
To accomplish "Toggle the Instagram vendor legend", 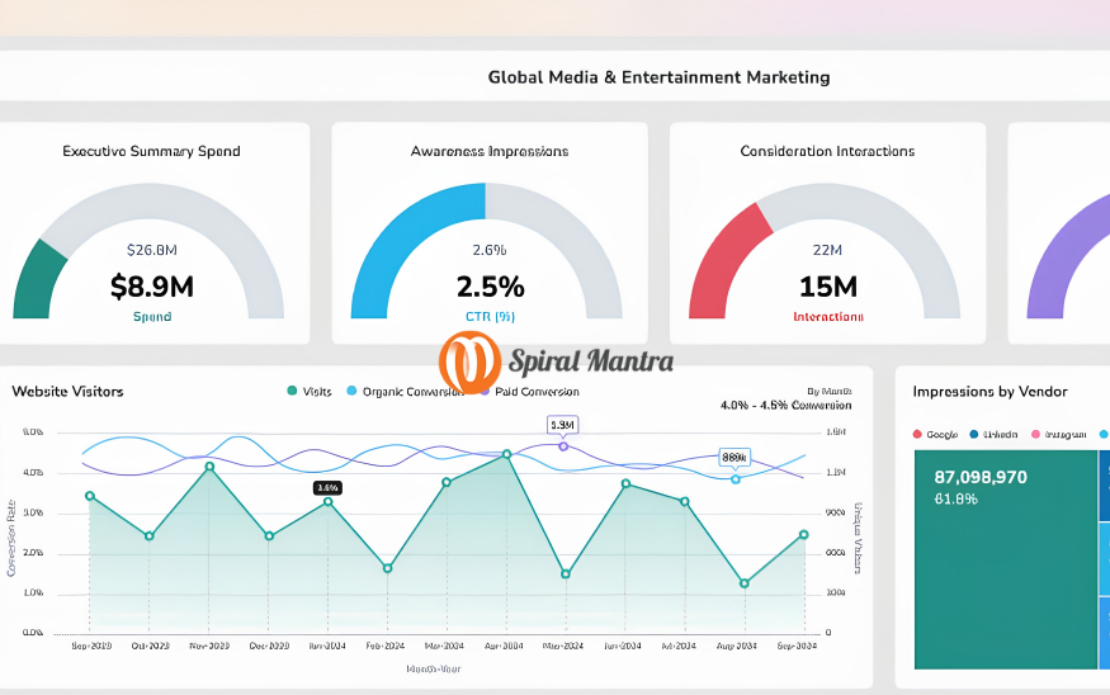I will click(1037, 433).
